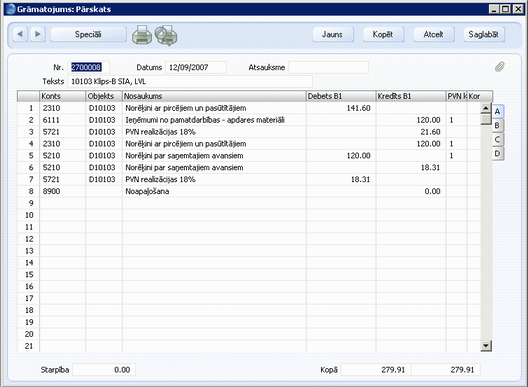This screenshot has height=387, width=528.
Task: Go to the previous record arrow
Action: click(20, 34)
